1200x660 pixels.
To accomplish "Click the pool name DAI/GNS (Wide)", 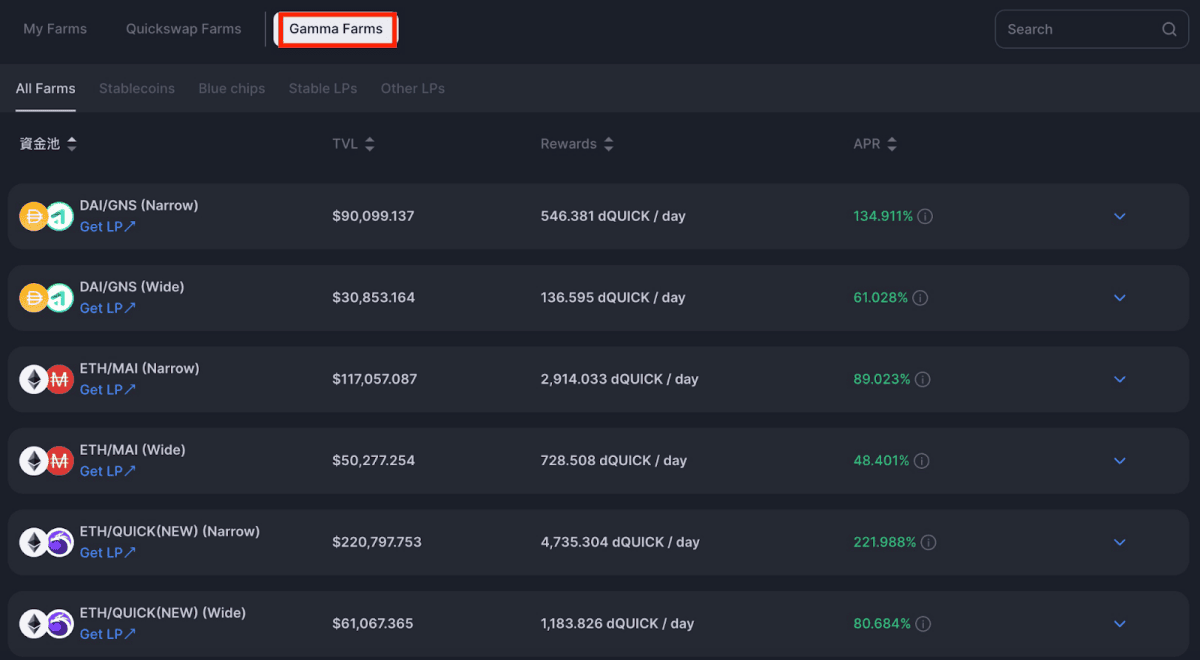I will coord(132,287).
